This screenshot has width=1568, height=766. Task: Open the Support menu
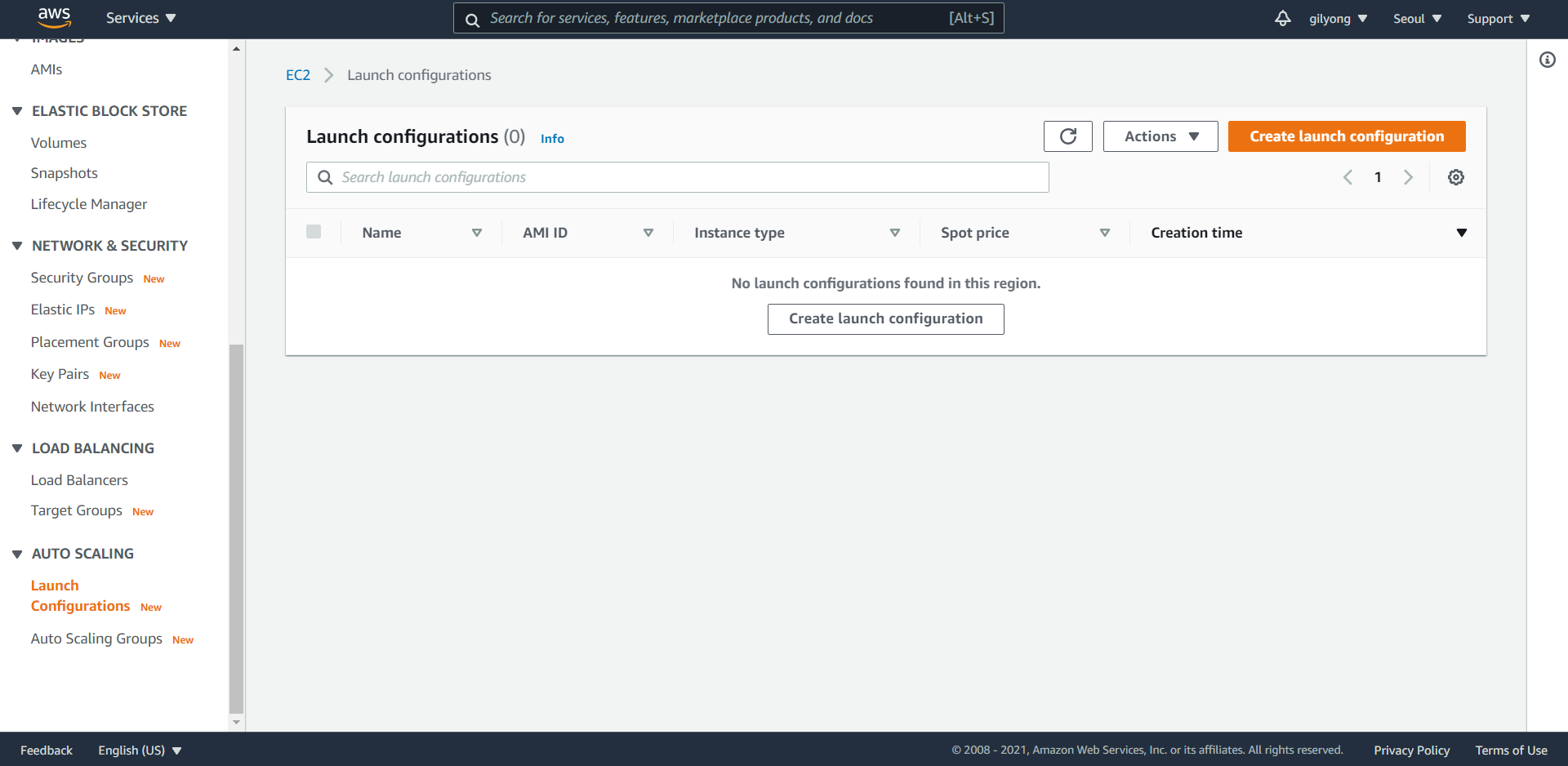click(x=1498, y=18)
